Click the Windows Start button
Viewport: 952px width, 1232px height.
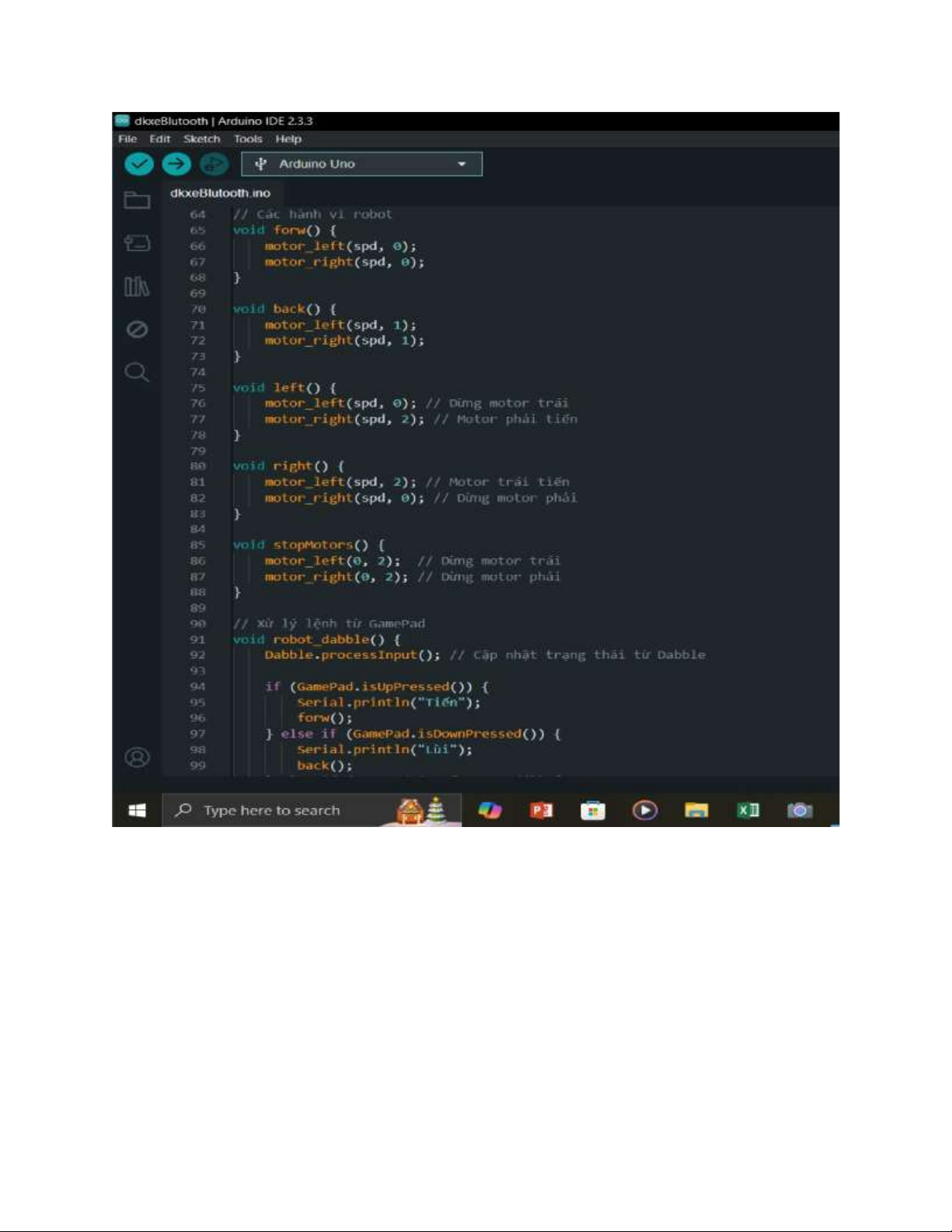pos(137,811)
